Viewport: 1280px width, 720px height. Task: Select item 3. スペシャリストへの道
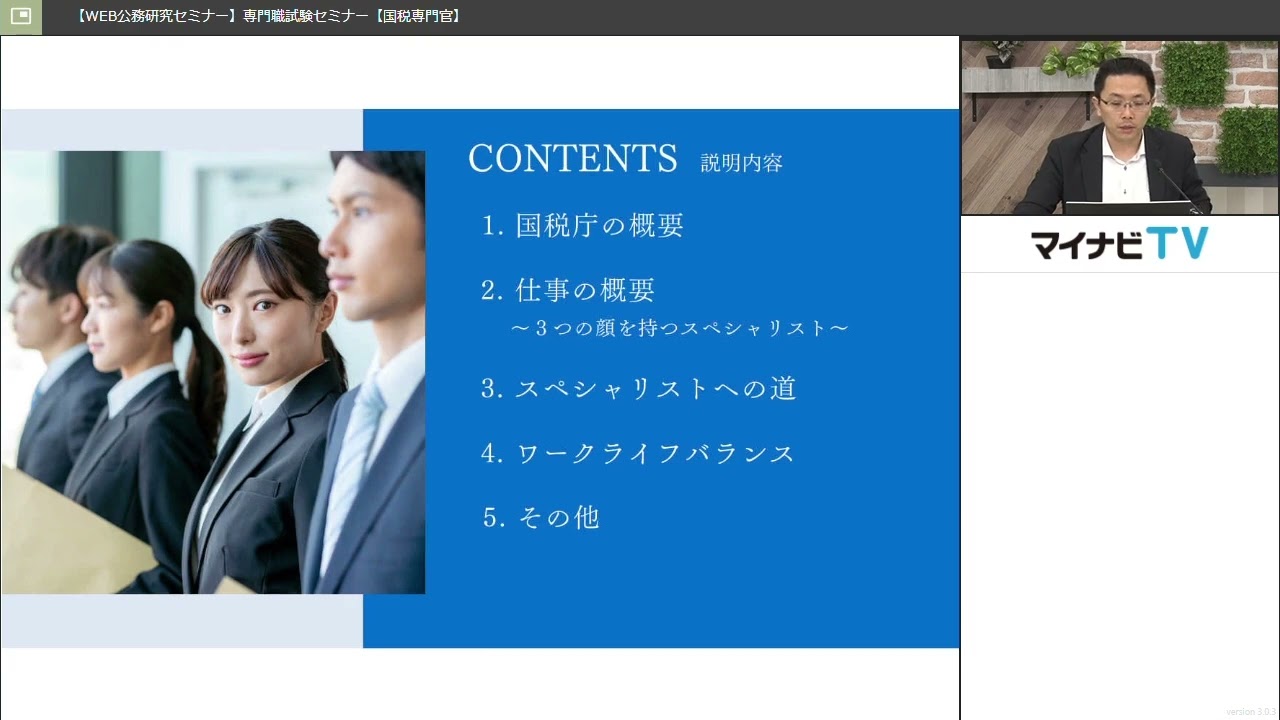(639, 388)
